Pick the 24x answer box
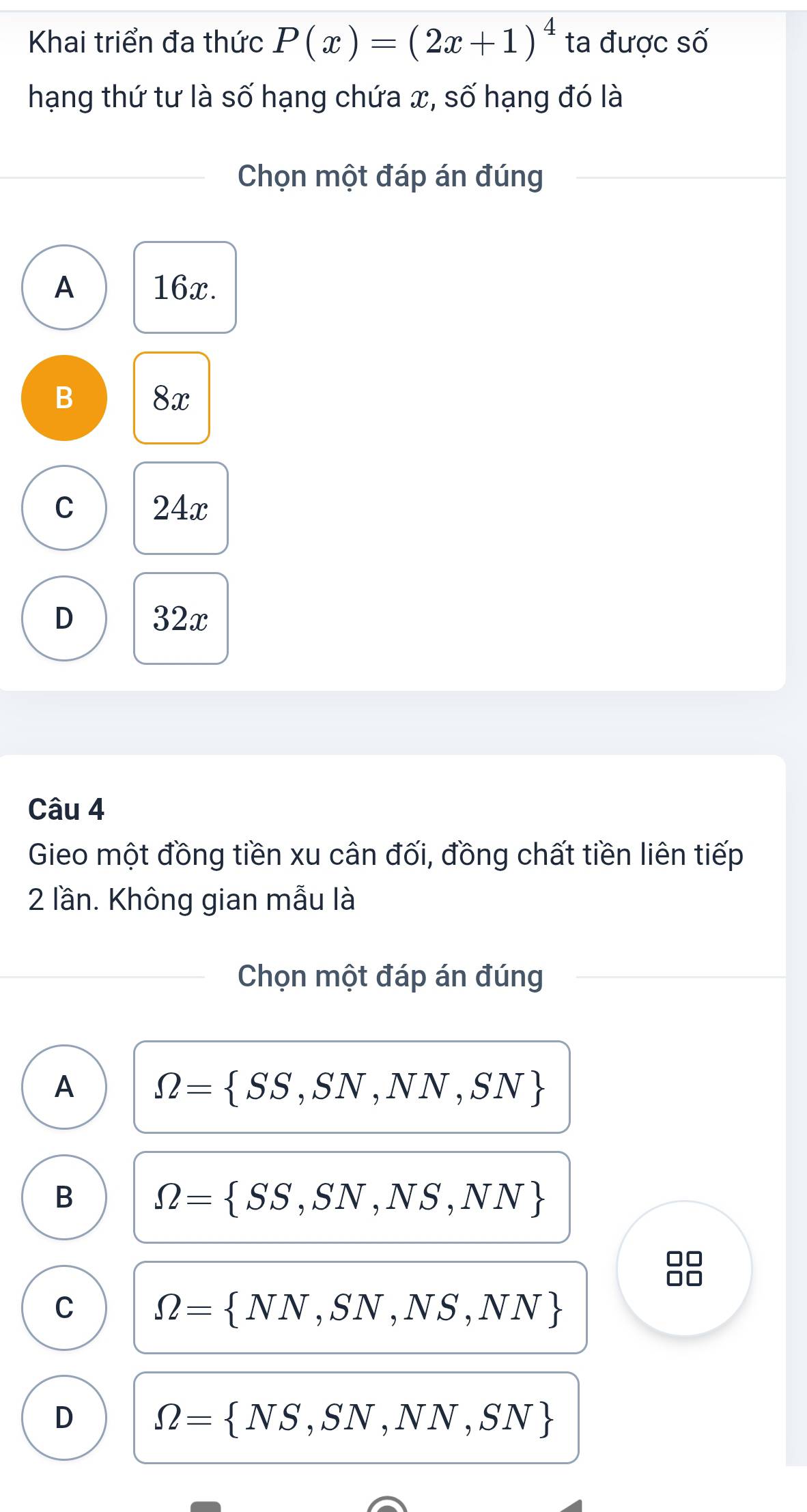807x1512 pixels. click(181, 508)
